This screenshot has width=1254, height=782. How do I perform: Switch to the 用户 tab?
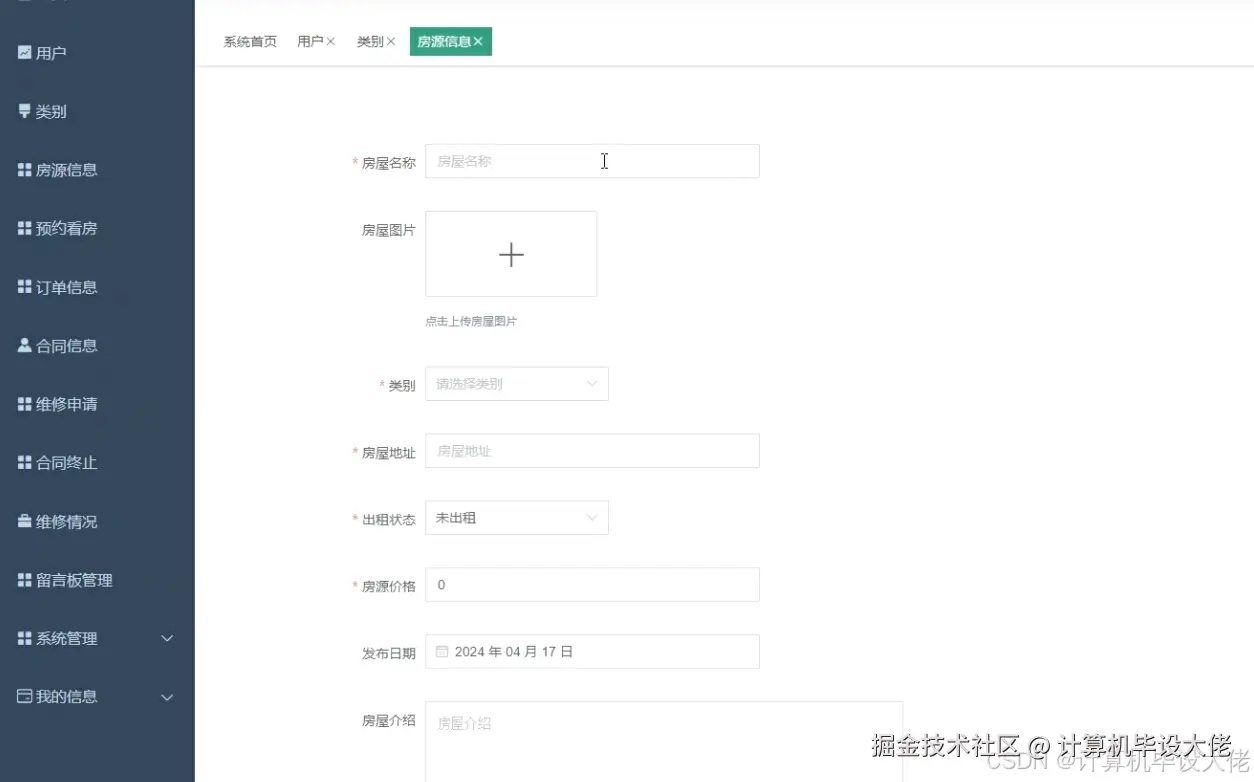(310, 41)
